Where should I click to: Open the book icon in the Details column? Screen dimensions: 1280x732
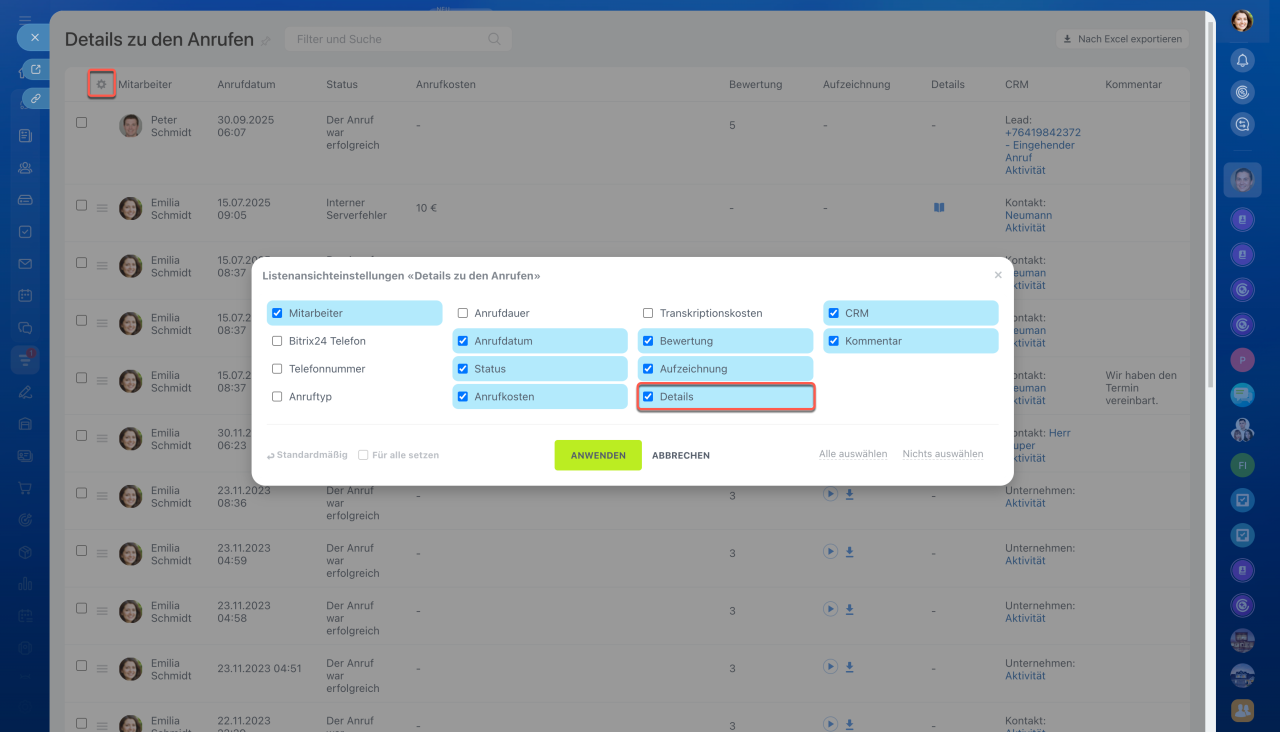pyautogui.click(x=939, y=208)
